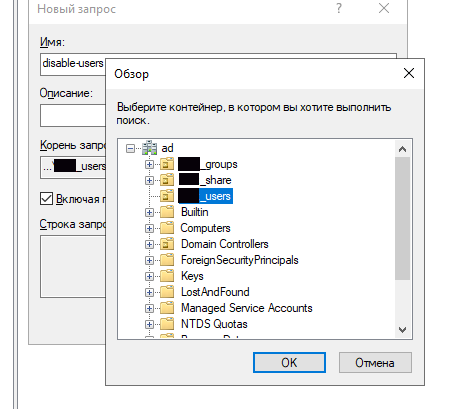Click the Отмена cancel button
Viewport: 467px width, 409px height.
point(375,362)
